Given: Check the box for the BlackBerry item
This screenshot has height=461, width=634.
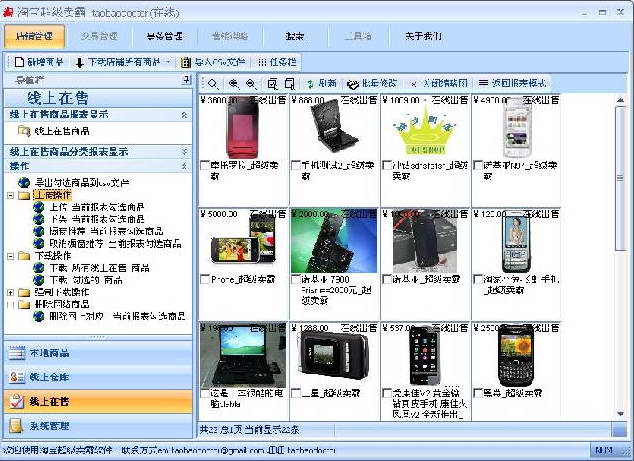Looking at the screenshot, I should pyautogui.click(x=478, y=393).
